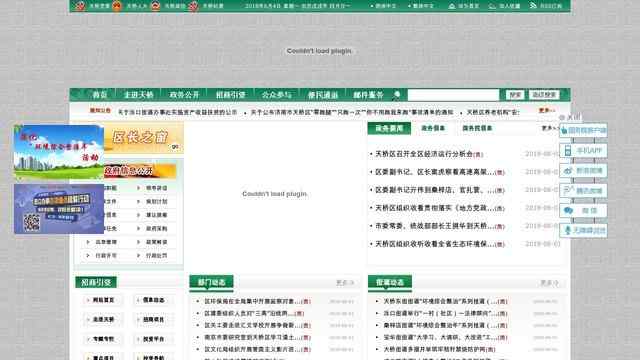Select the 政务要闻 tab
This screenshot has width=640, height=360.
389,128
